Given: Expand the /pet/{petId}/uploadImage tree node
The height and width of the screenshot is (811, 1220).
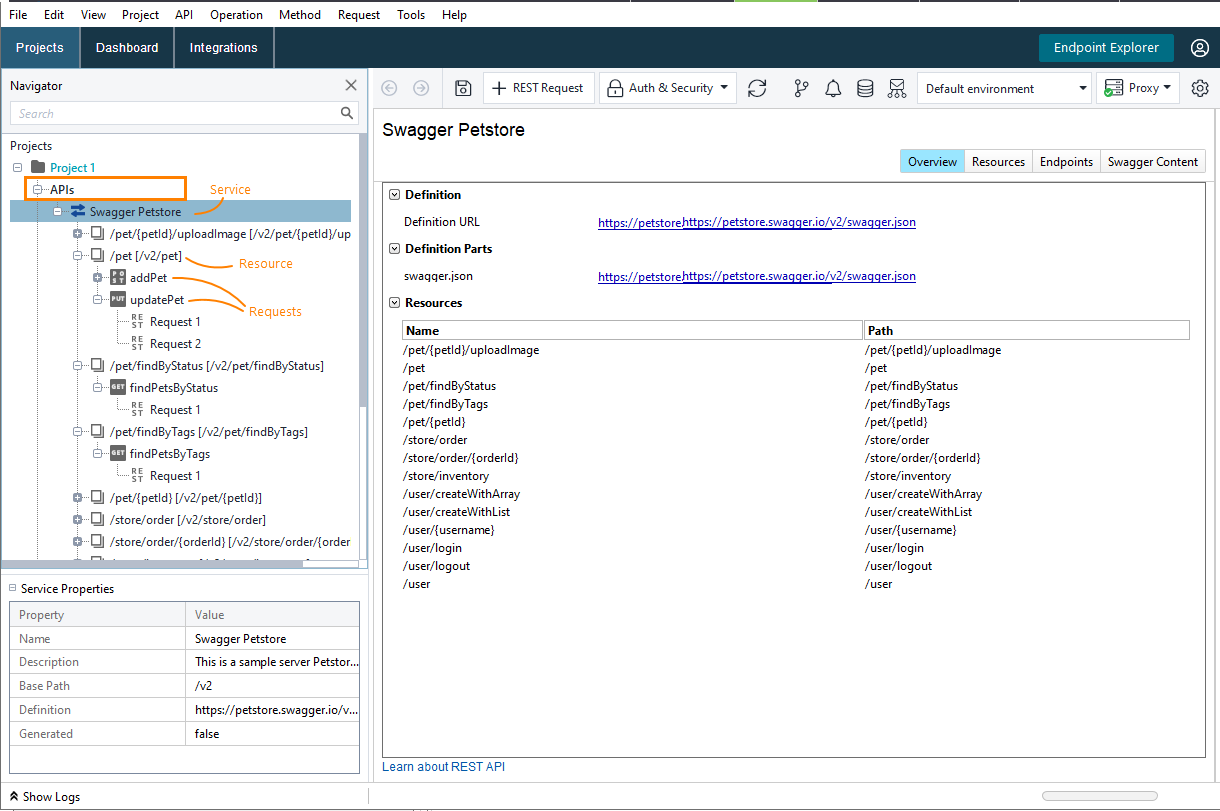Looking at the screenshot, I should tap(77, 233).
